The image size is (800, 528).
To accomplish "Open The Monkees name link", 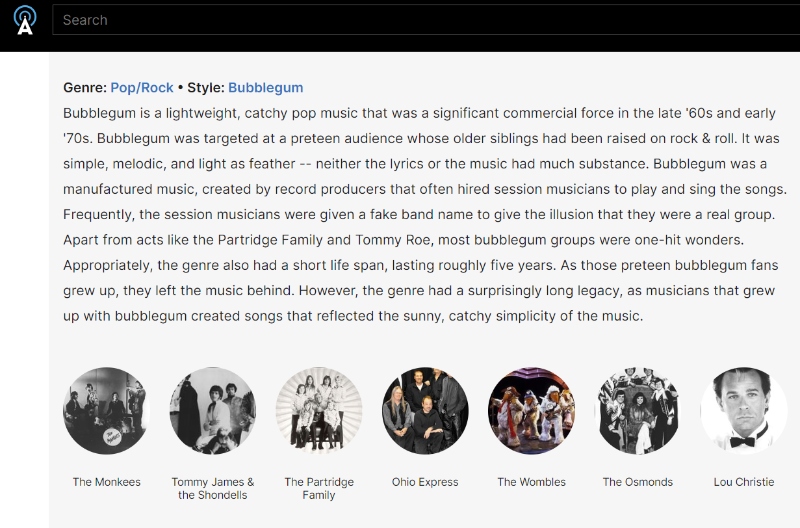I will tap(106, 482).
